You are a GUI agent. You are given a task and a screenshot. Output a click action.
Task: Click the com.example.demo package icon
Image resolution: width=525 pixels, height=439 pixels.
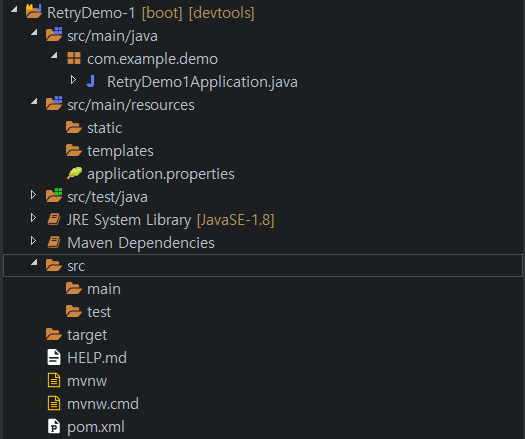point(74,58)
